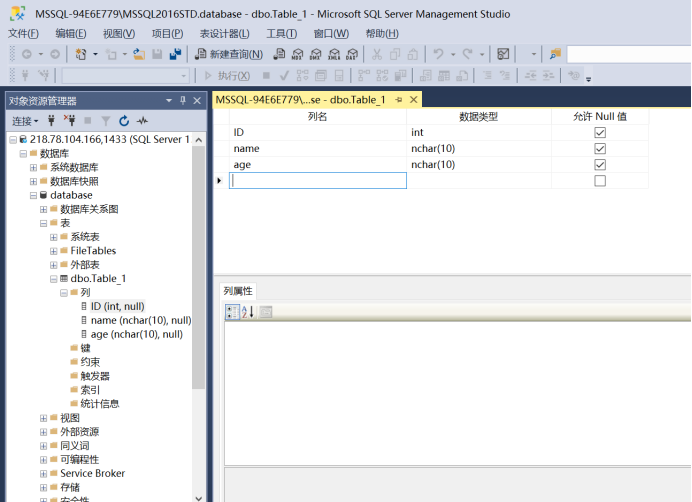
Task: Click Connect Object Explorer plug icon
Action: click(x=51, y=121)
